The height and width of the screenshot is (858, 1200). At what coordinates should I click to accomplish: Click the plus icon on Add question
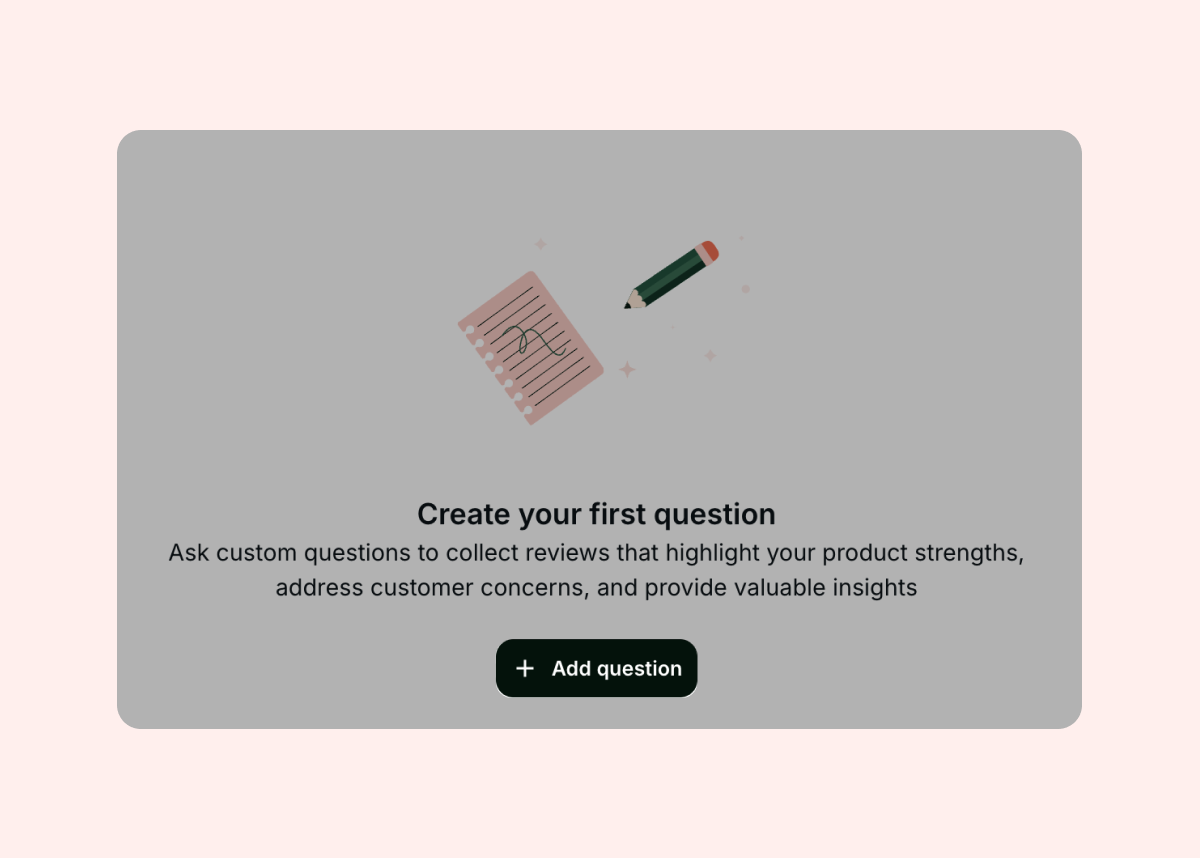[525, 668]
